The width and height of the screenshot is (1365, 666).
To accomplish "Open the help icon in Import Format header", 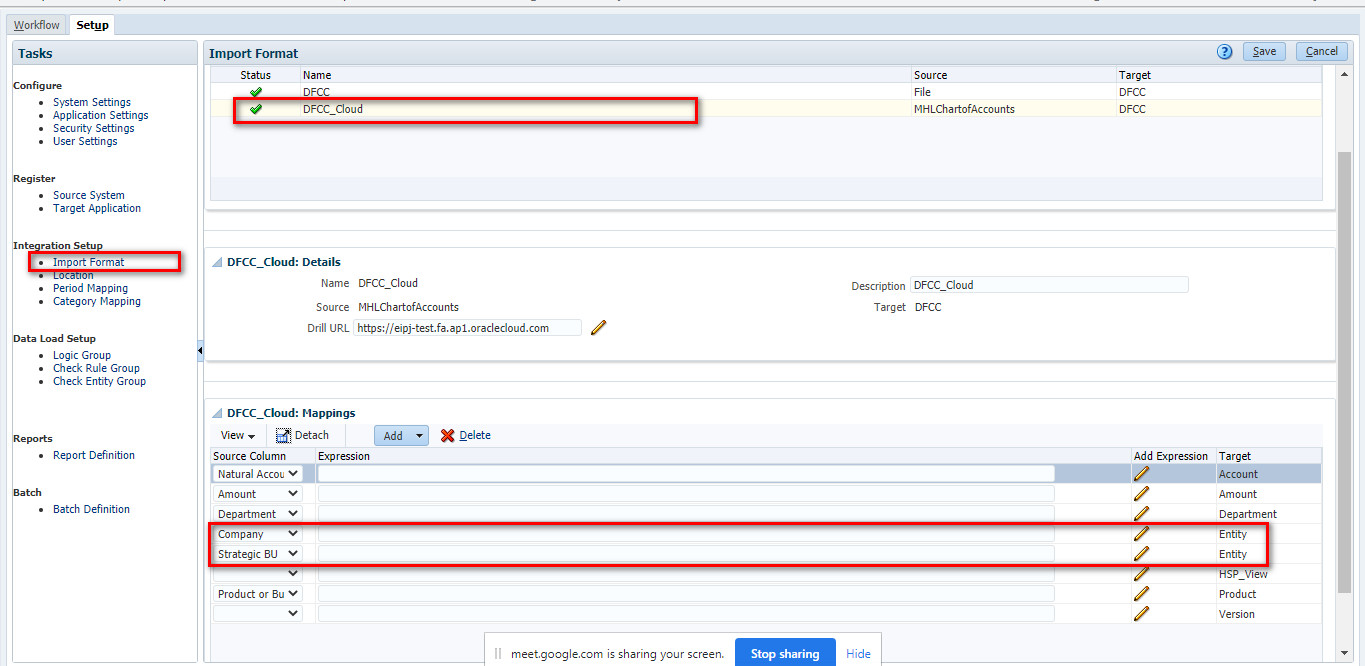I will (1224, 52).
